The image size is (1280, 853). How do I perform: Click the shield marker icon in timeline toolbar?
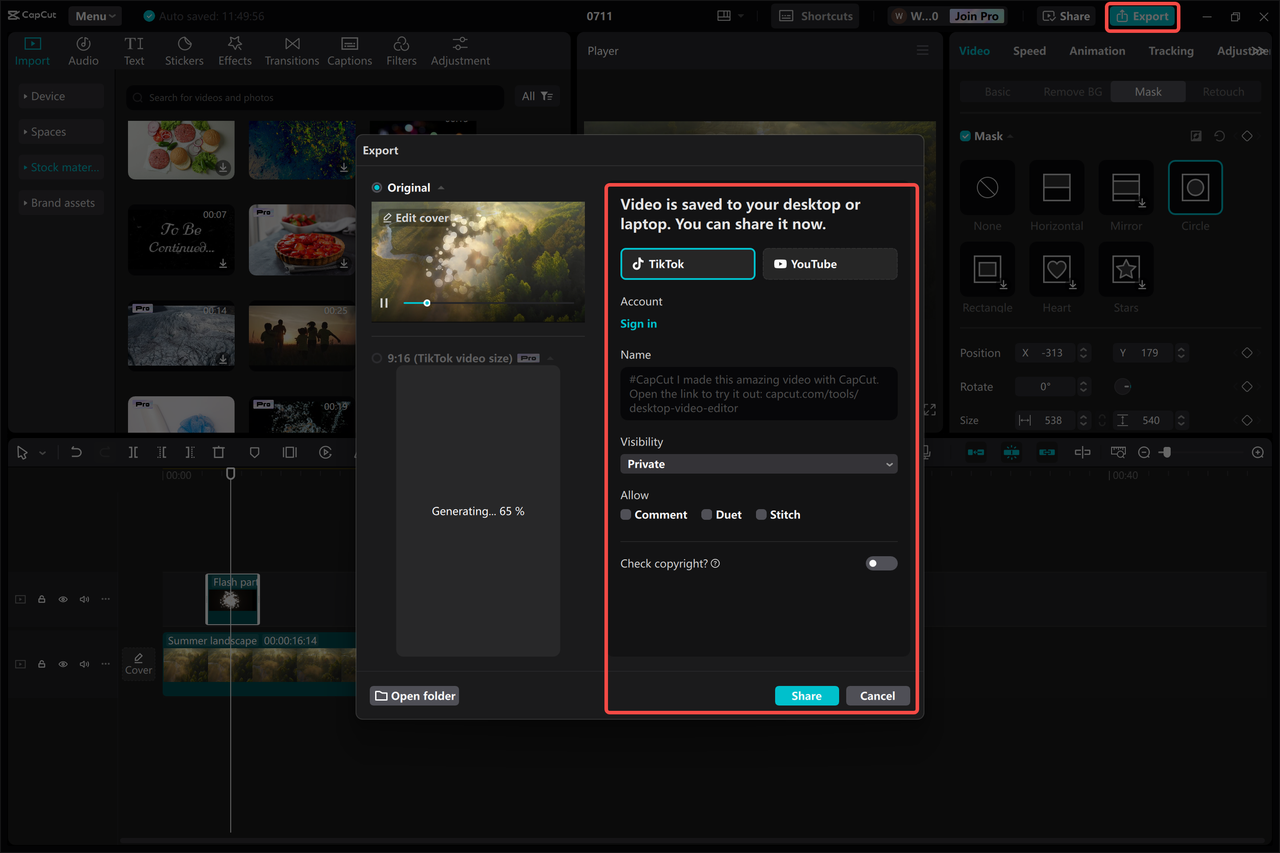pyautogui.click(x=255, y=453)
